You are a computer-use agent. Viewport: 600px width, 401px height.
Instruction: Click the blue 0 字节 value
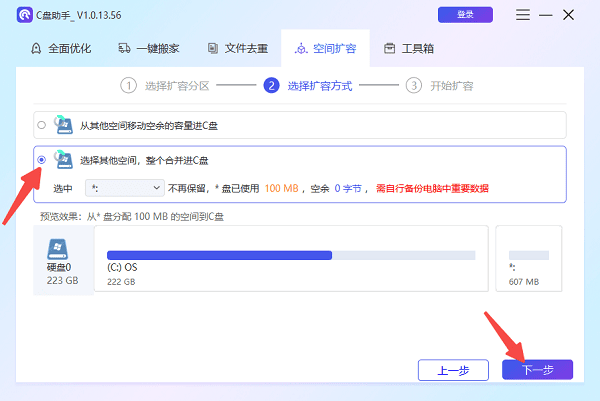tap(348, 188)
